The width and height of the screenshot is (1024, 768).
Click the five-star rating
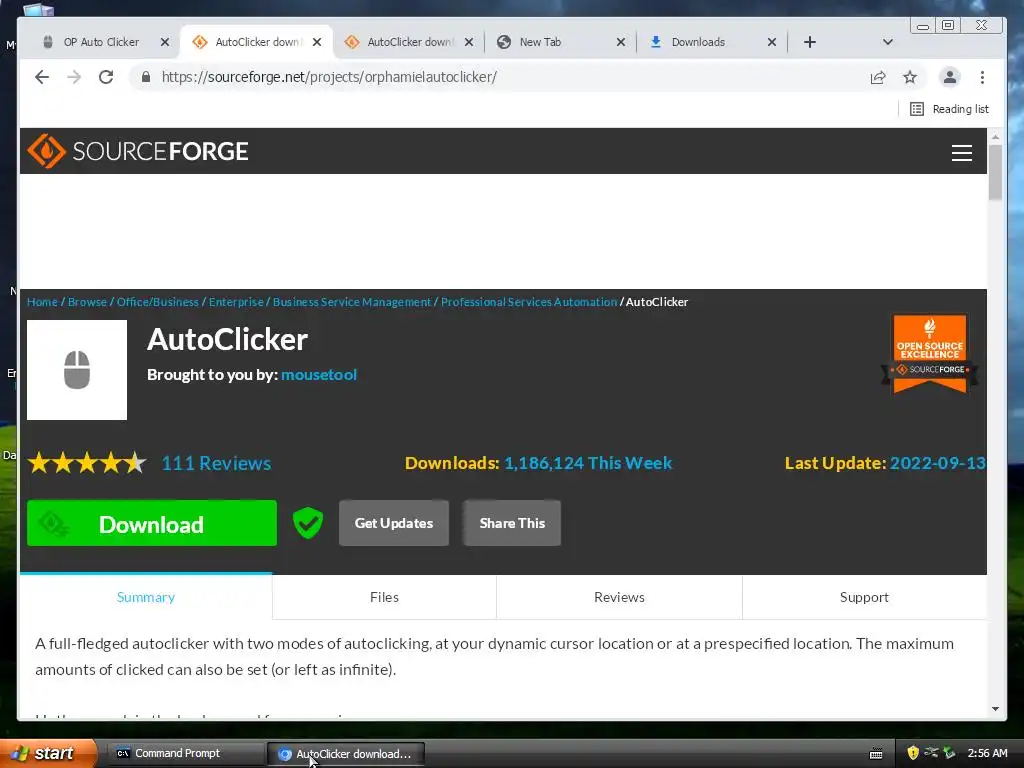[86, 462]
